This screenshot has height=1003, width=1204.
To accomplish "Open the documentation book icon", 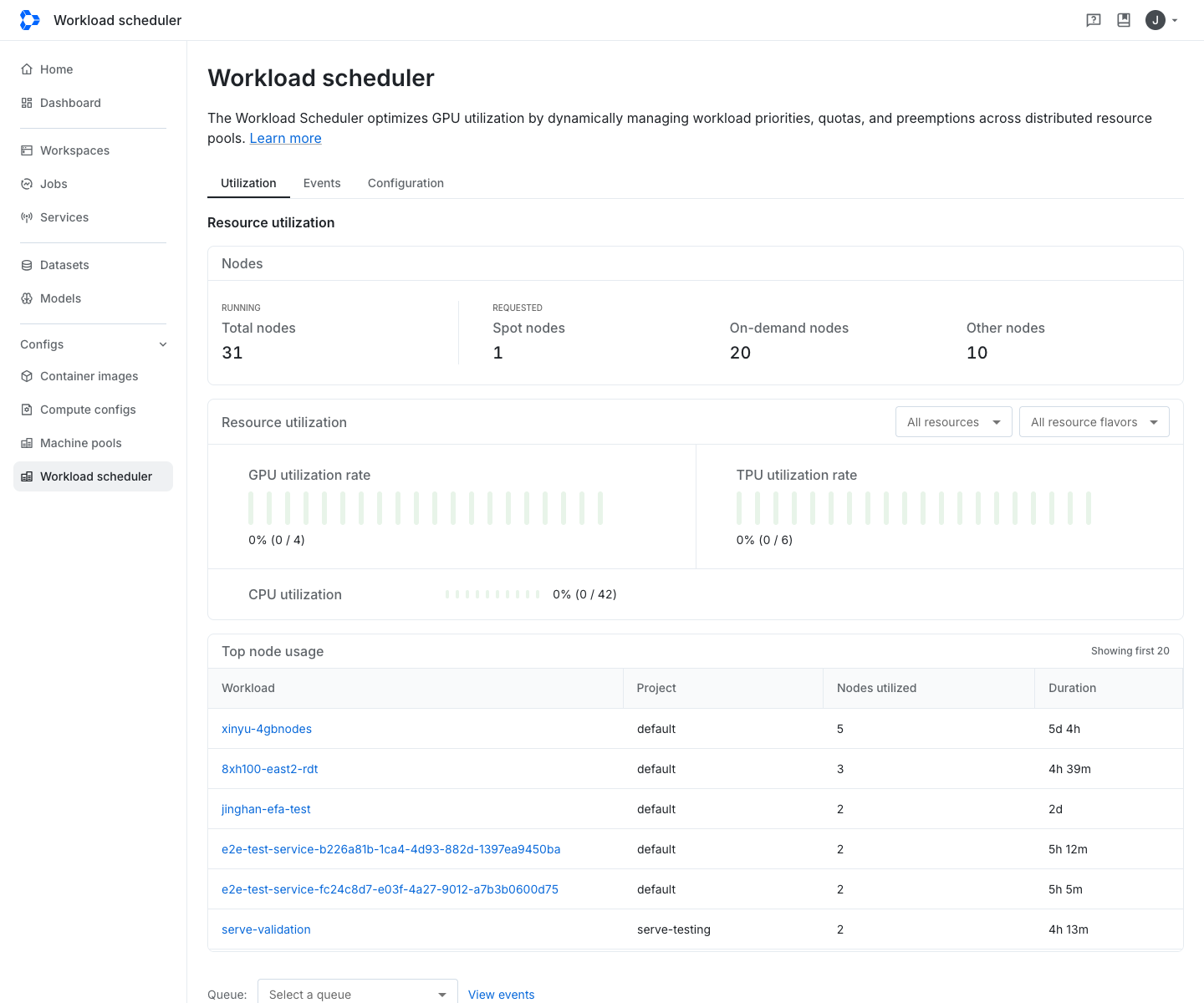I will pos(1124,20).
